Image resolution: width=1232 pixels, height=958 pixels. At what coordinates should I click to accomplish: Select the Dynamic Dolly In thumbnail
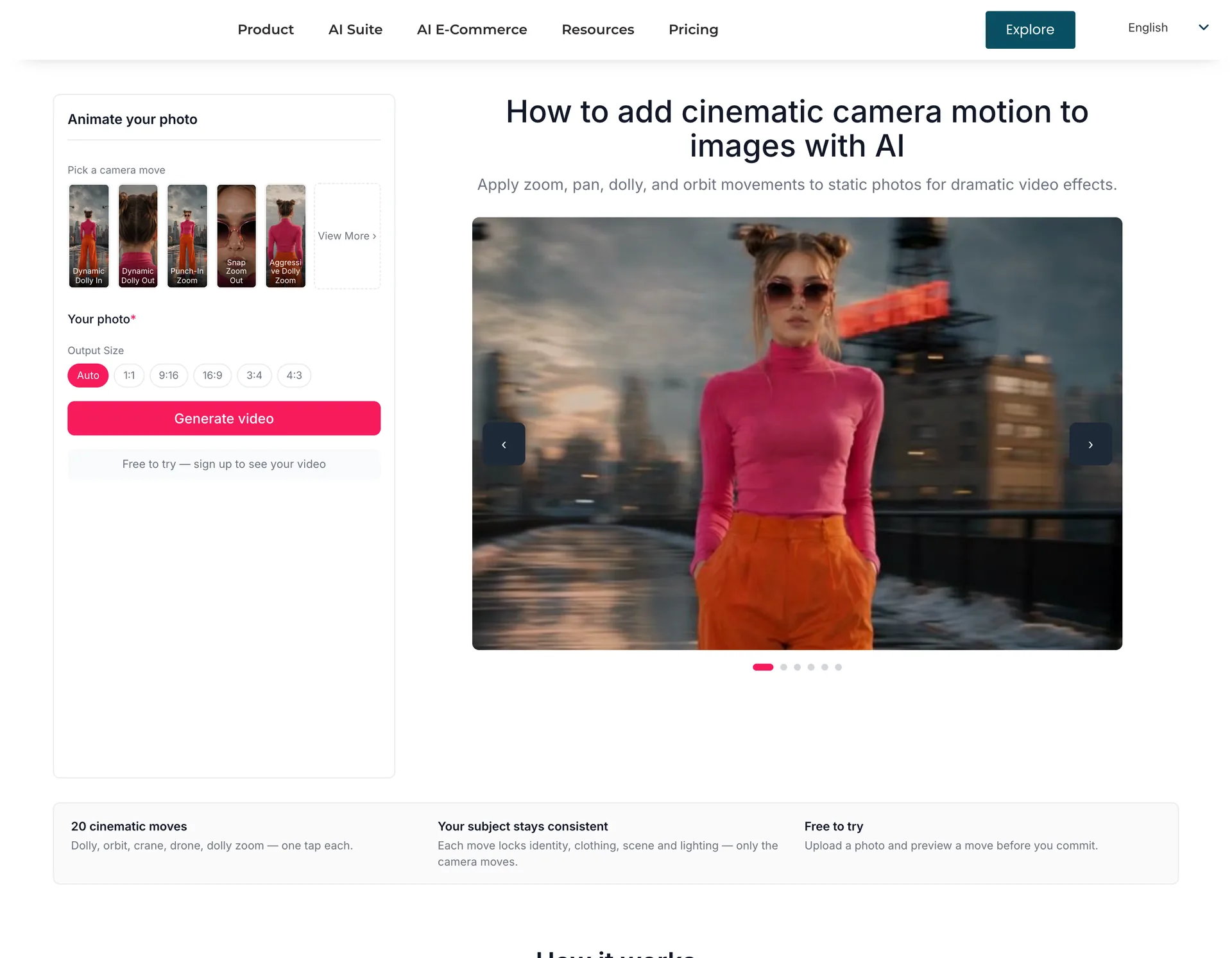pos(89,236)
